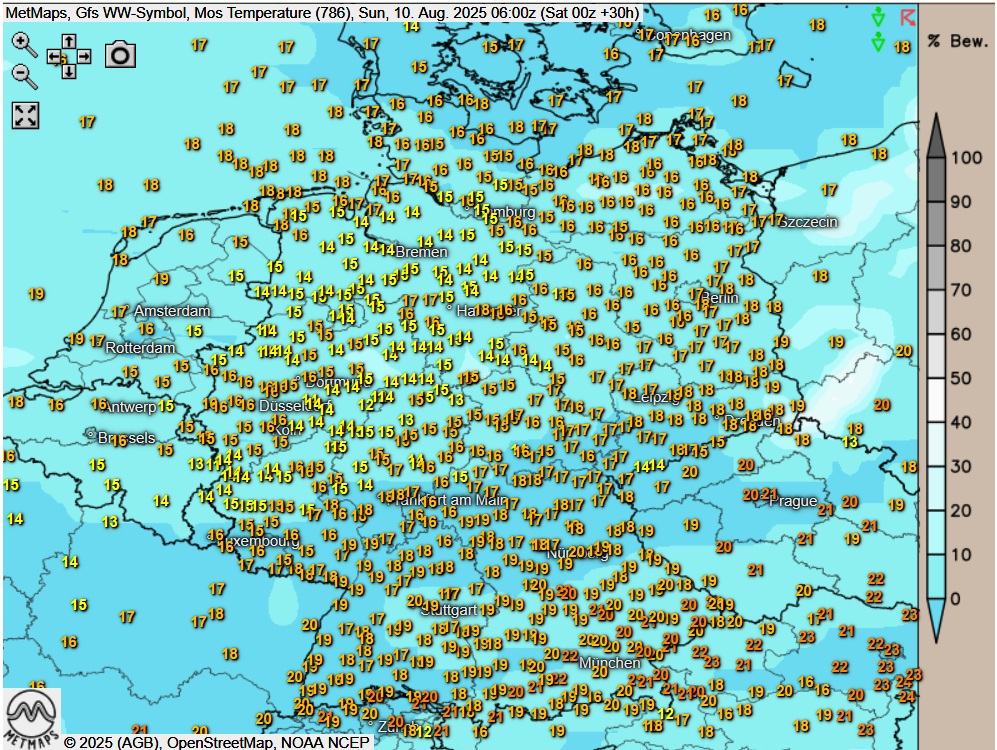
Task: Pan the map left with arrow
Action: [55, 57]
